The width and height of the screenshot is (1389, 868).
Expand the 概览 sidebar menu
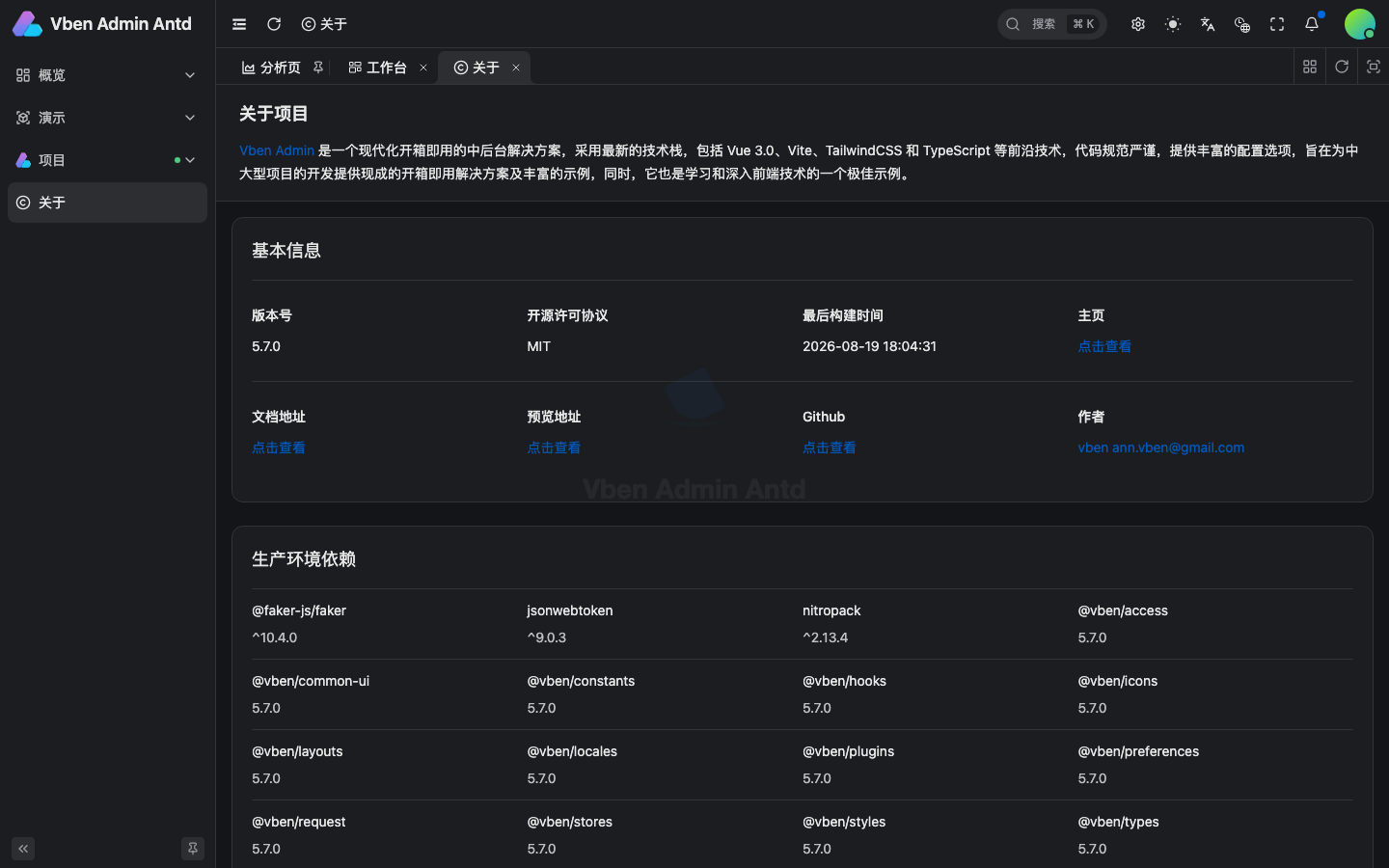[x=107, y=75]
